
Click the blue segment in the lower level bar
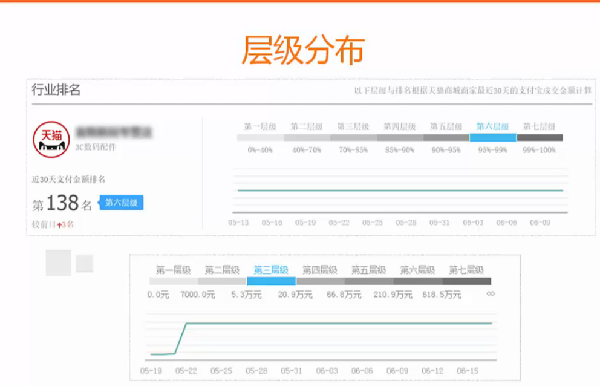point(271,281)
